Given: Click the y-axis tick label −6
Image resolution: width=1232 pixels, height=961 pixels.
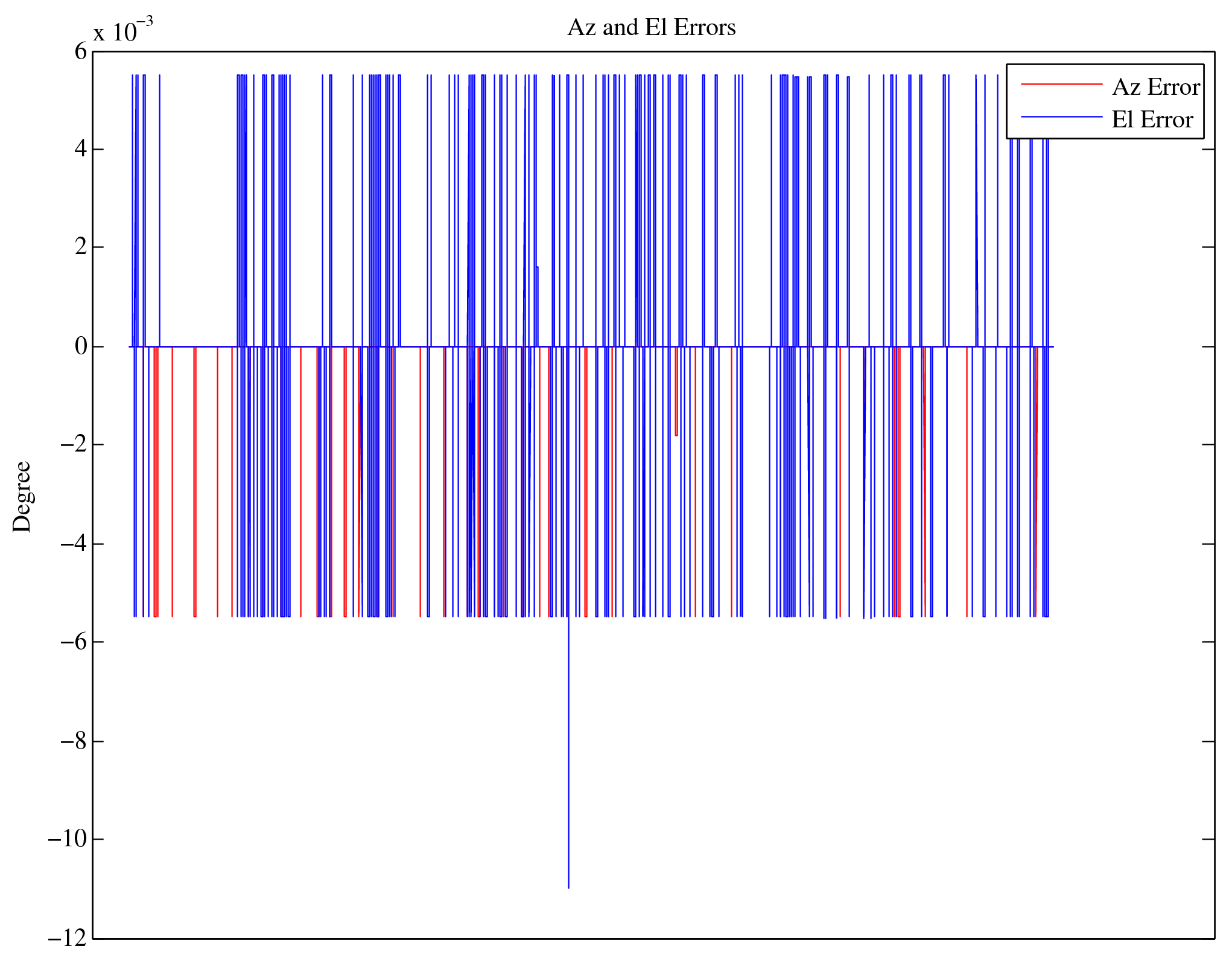Looking at the screenshot, I should (74, 642).
